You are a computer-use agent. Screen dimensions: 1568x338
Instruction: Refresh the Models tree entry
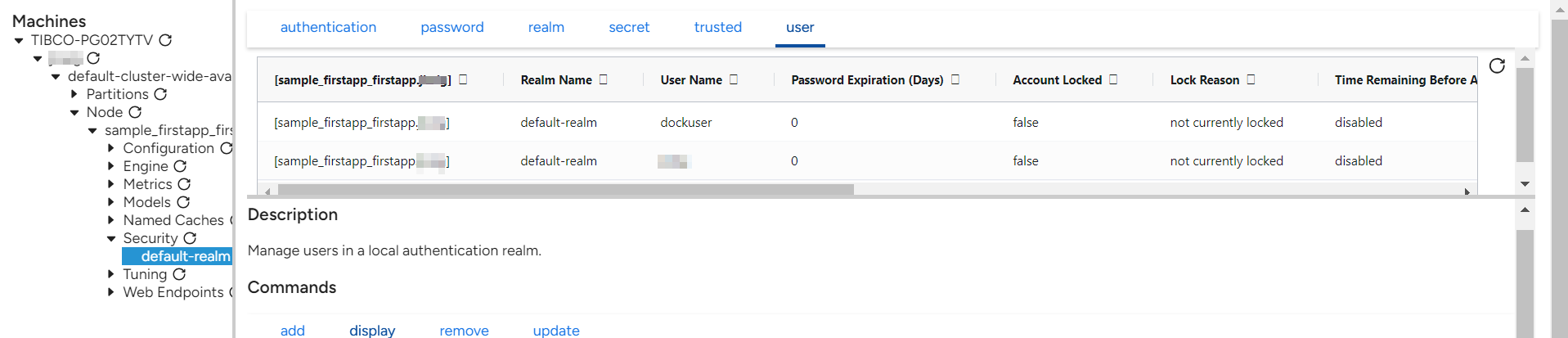[x=183, y=202]
